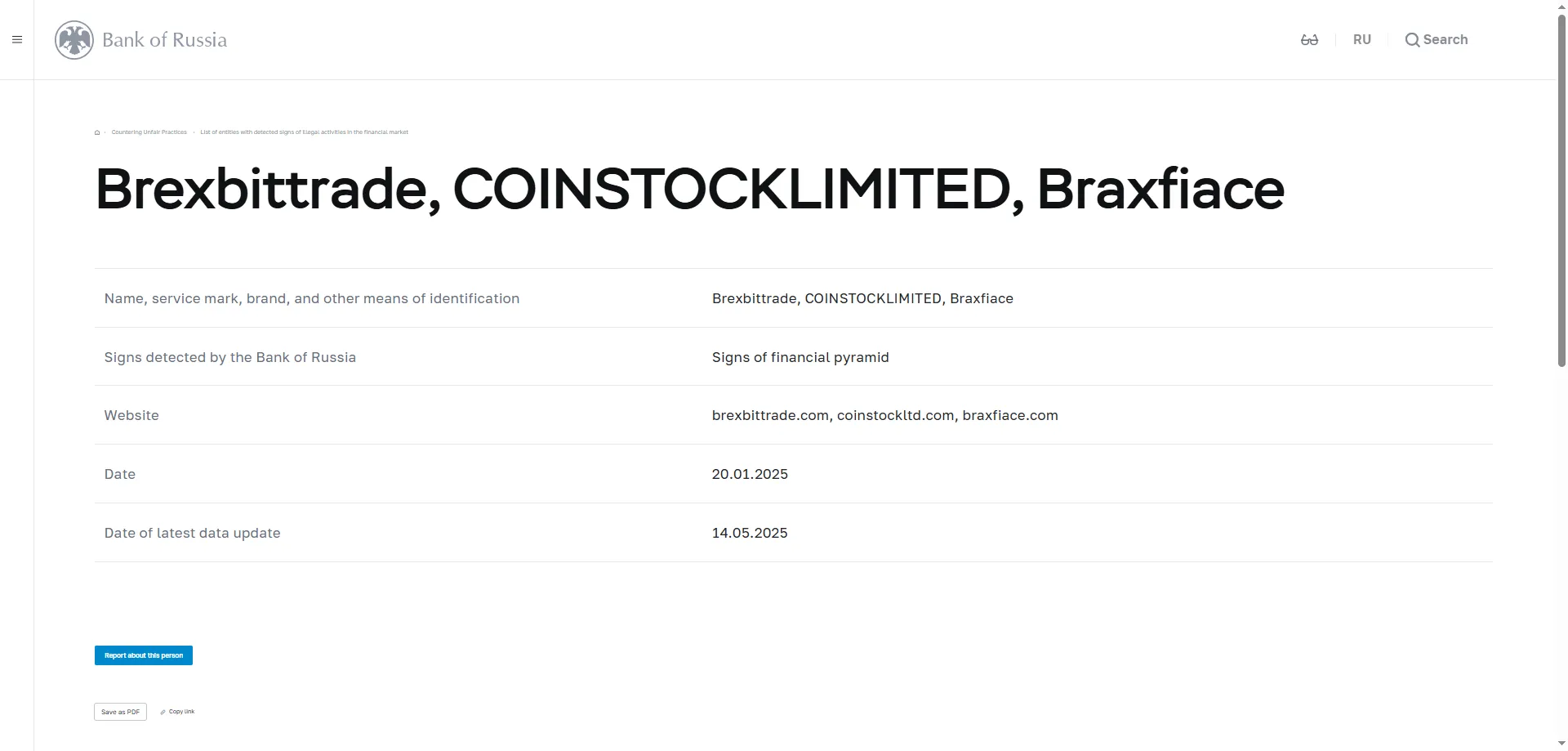Click the scrollbar down arrow

click(1561, 744)
